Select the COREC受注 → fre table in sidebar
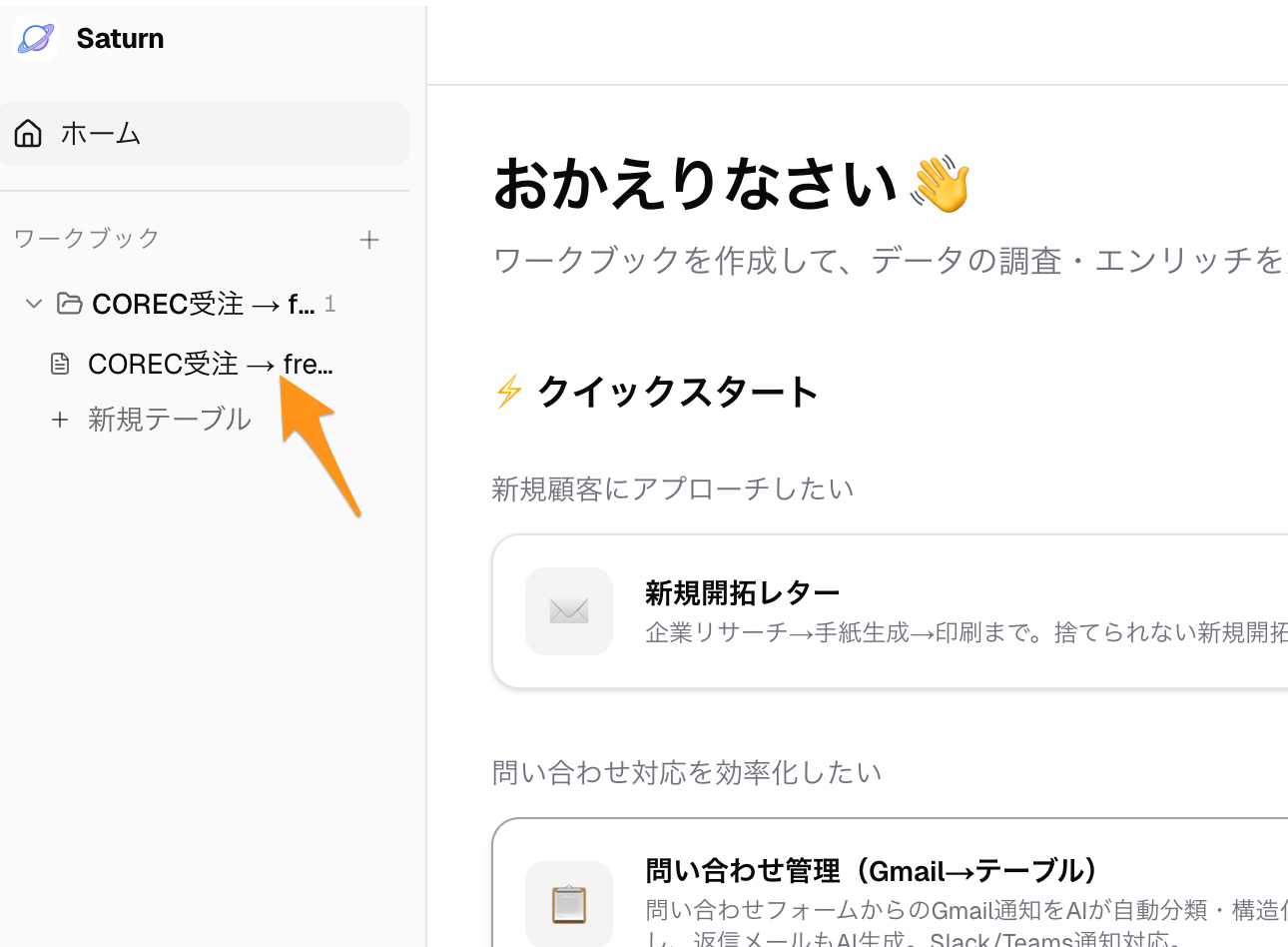 point(209,364)
